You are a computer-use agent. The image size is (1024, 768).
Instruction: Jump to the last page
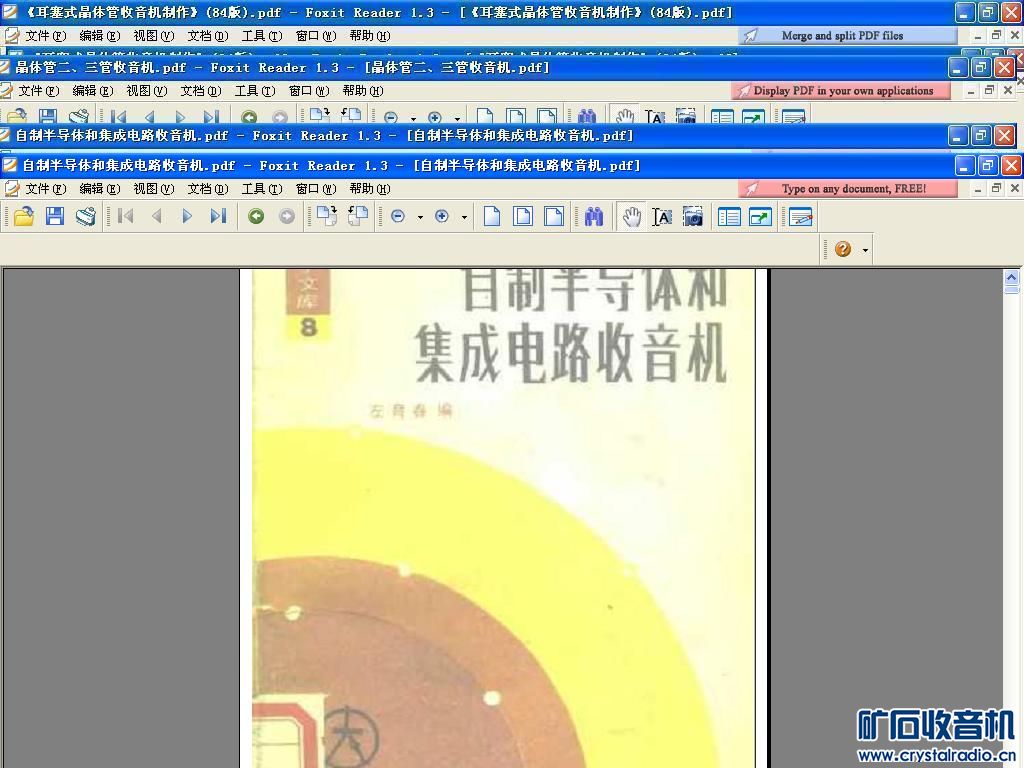click(x=218, y=216)
